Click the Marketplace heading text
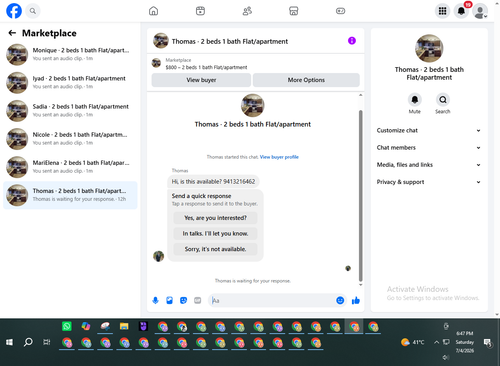Viewport: 500px width, 366px height. point(49,33)
